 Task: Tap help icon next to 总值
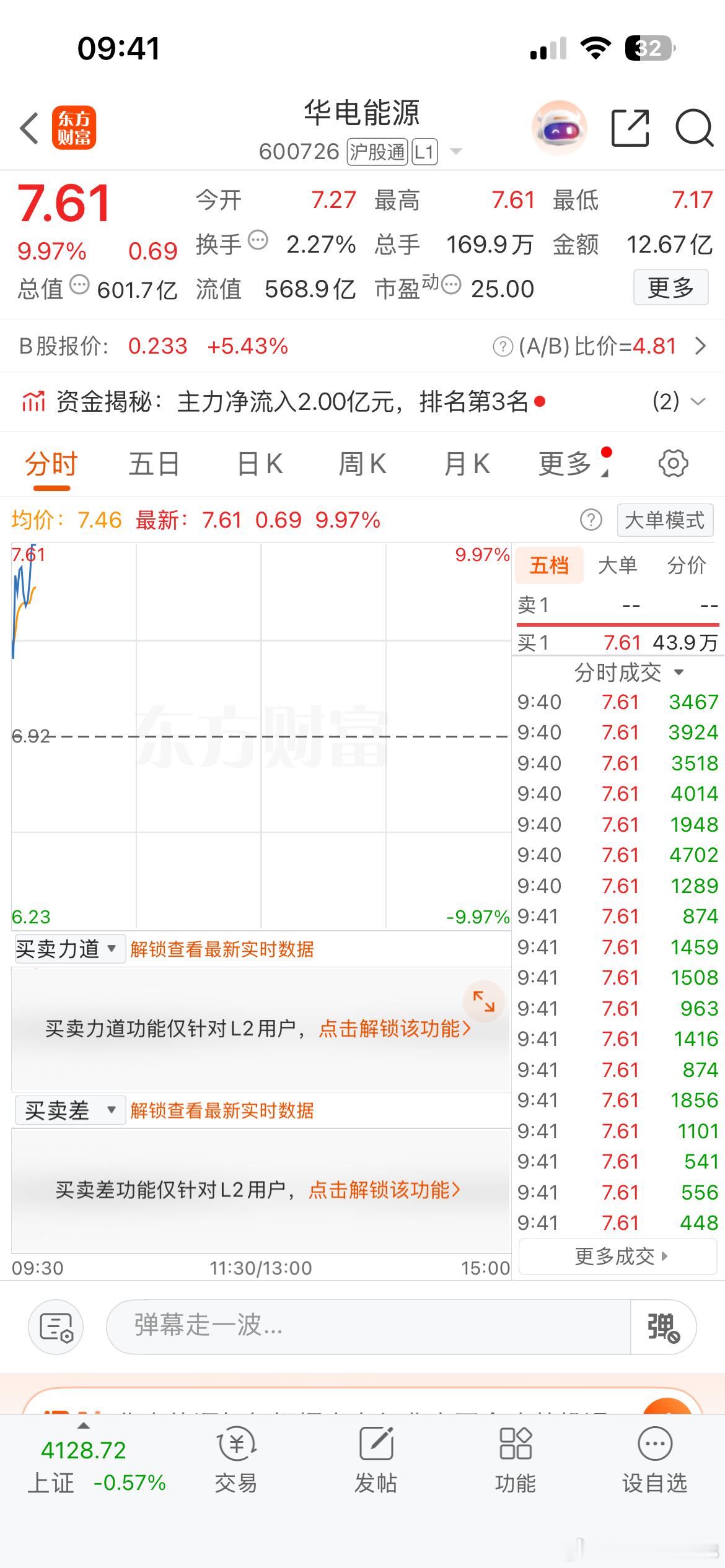pos(79,285)
